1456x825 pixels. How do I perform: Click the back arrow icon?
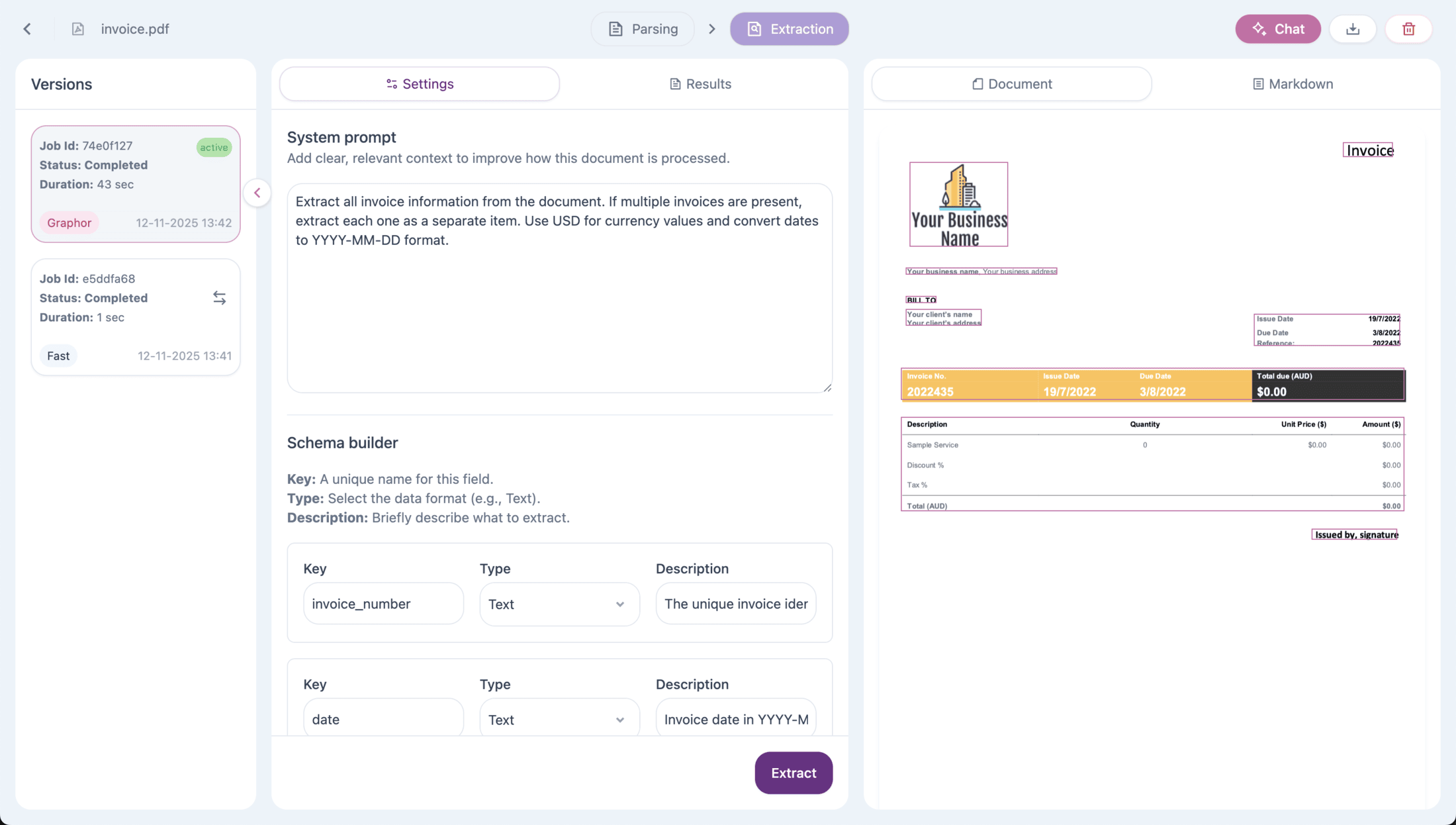(27, 29)
